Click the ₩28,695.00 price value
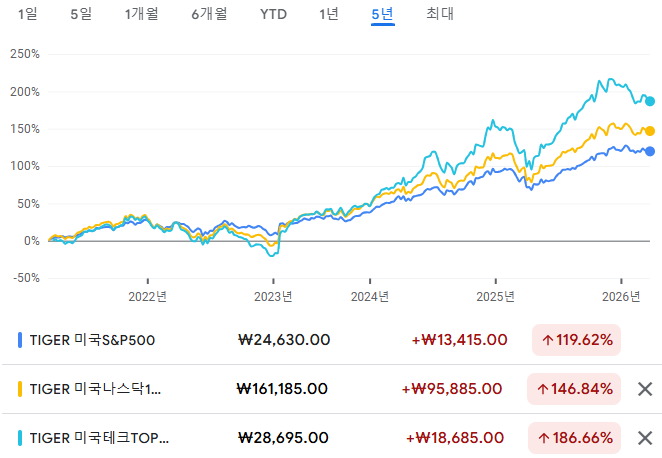 (x=283, y=438)
